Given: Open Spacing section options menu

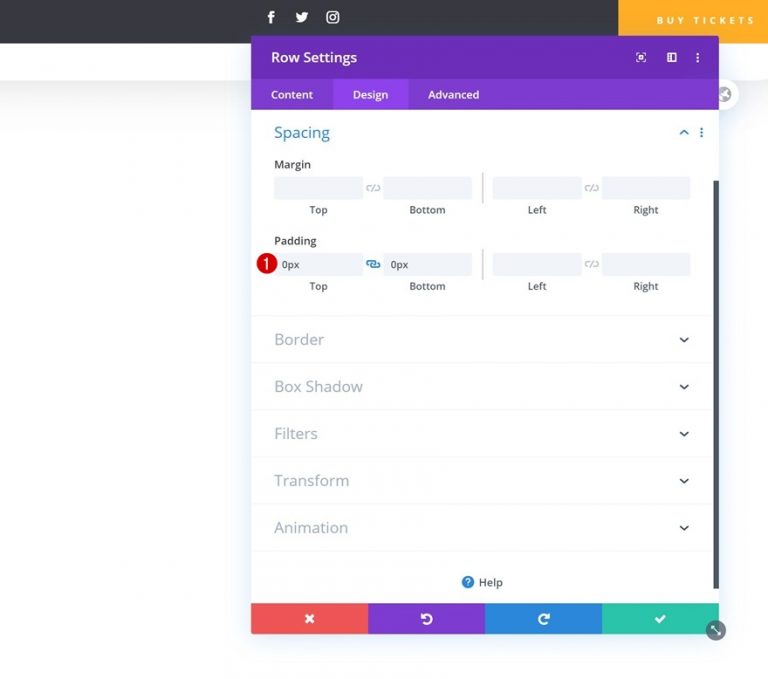Looking at the screenshot, I should pos(701,132).
